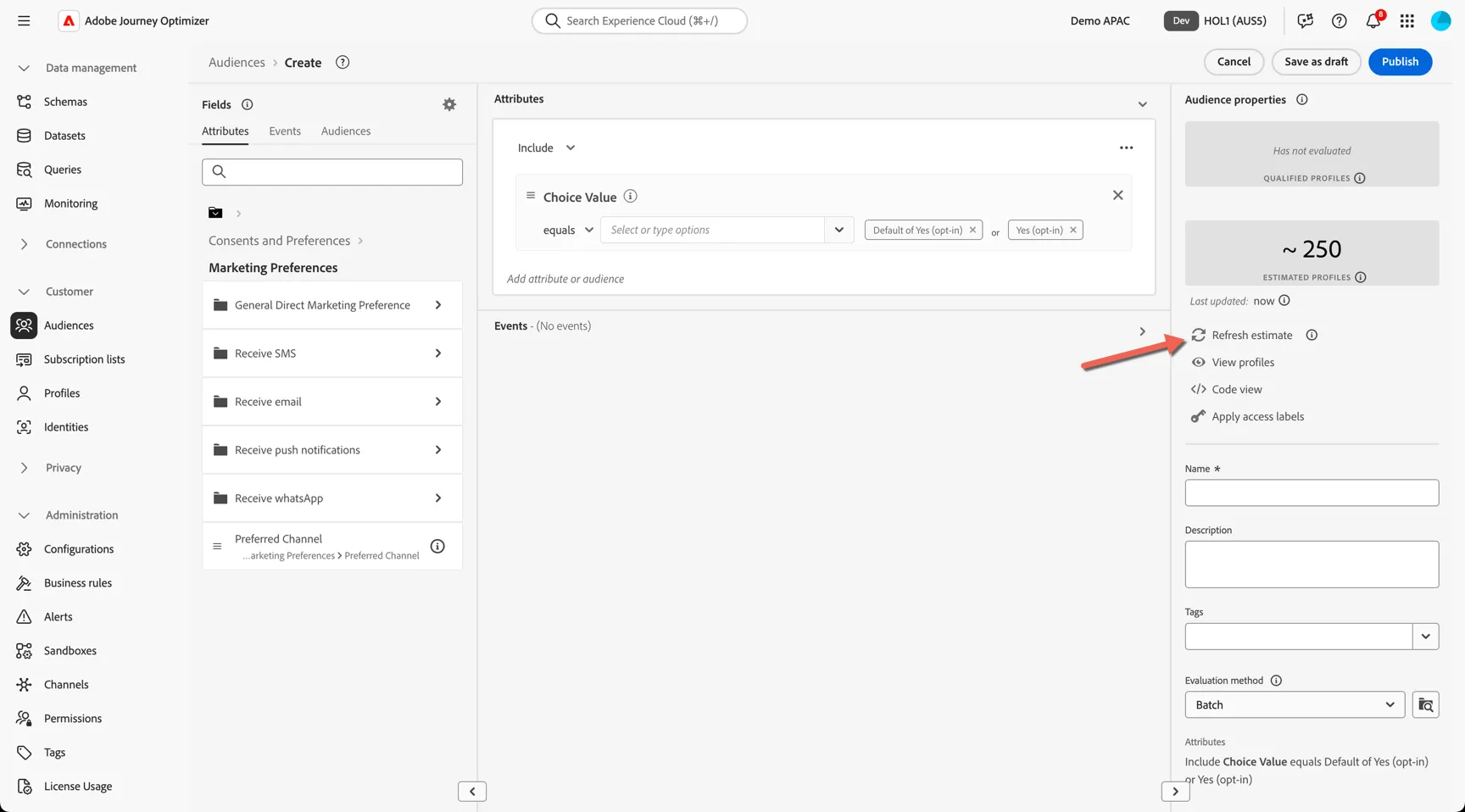Collapse the left fields panel
Screen dimensions: 1465x812
[472, 791]
